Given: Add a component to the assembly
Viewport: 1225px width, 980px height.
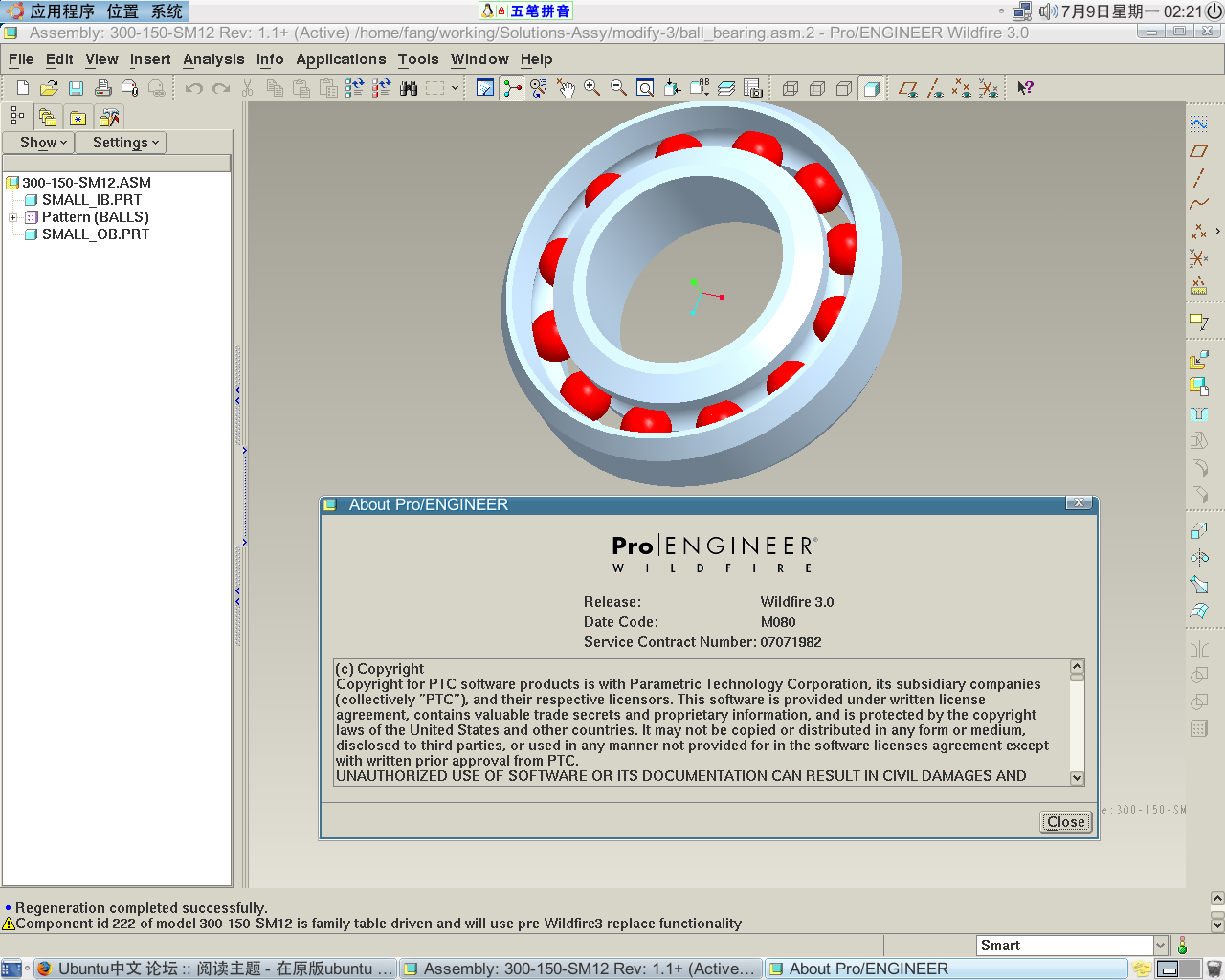Looking at the screenshot, I should tap(1198, 360).
